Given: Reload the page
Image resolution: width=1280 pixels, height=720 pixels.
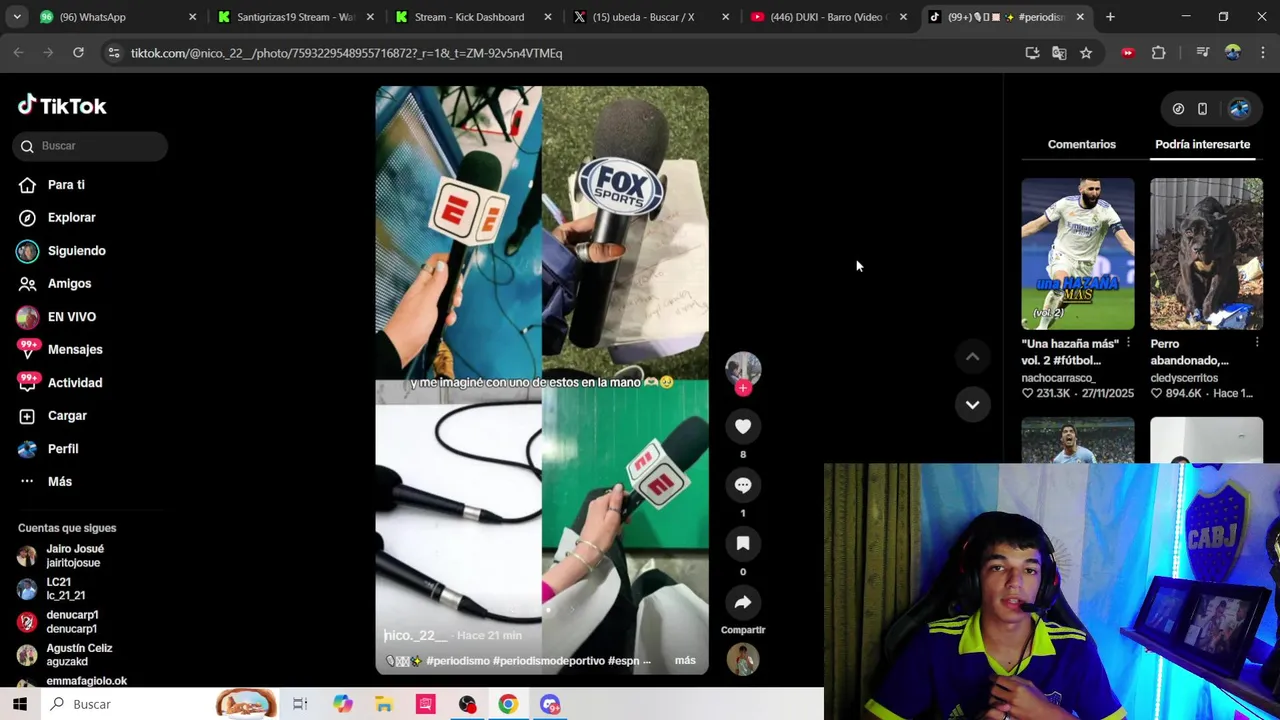Looking at the screenshot, I should 78,53.
